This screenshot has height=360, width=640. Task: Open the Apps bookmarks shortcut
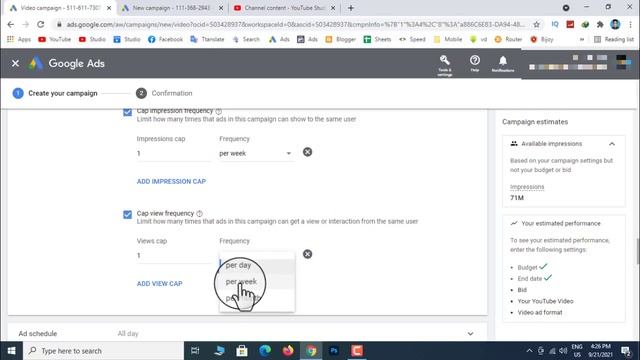click(x=19, y=39)
